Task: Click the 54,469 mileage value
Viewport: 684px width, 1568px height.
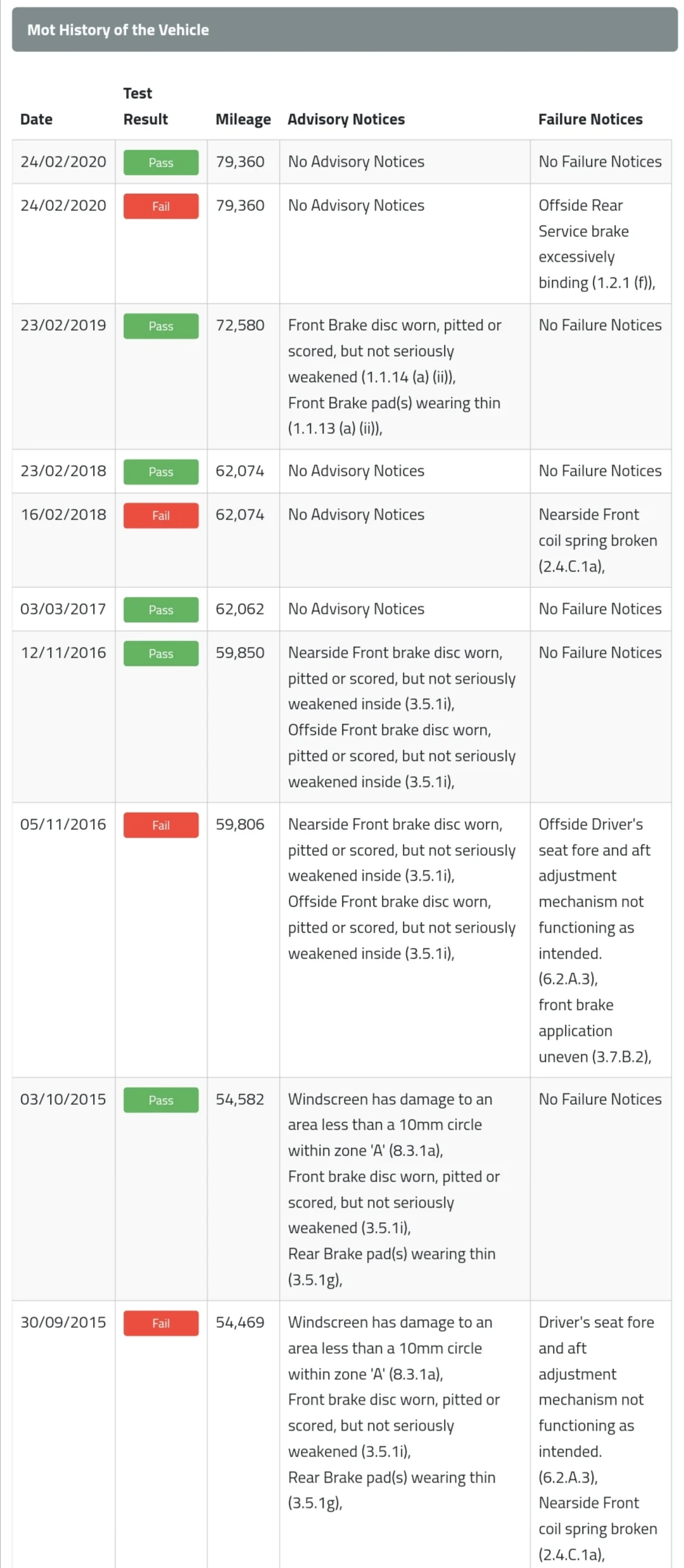Action: (240, 1322)
